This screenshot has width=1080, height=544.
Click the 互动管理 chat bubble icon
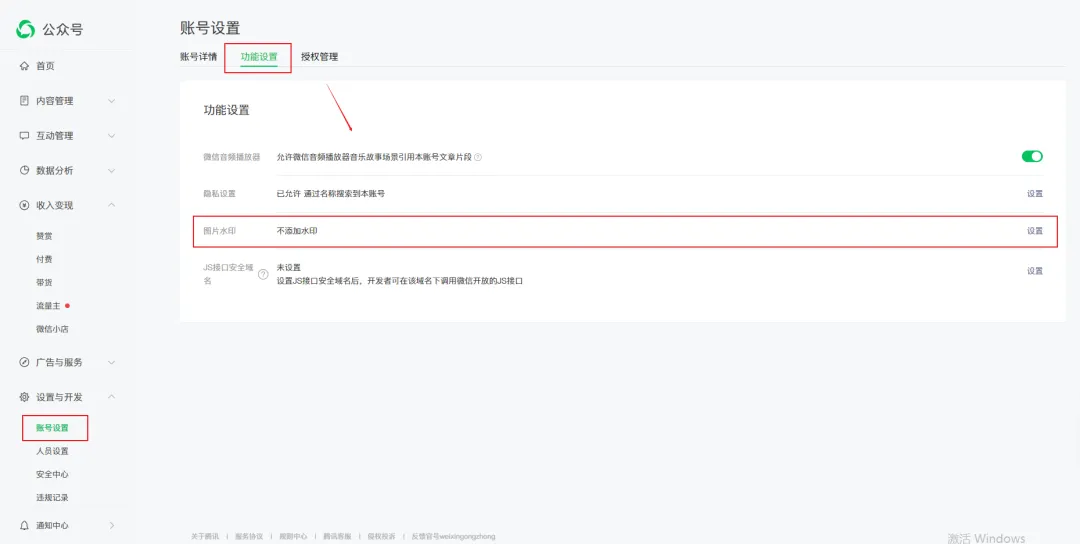point(24,136)
